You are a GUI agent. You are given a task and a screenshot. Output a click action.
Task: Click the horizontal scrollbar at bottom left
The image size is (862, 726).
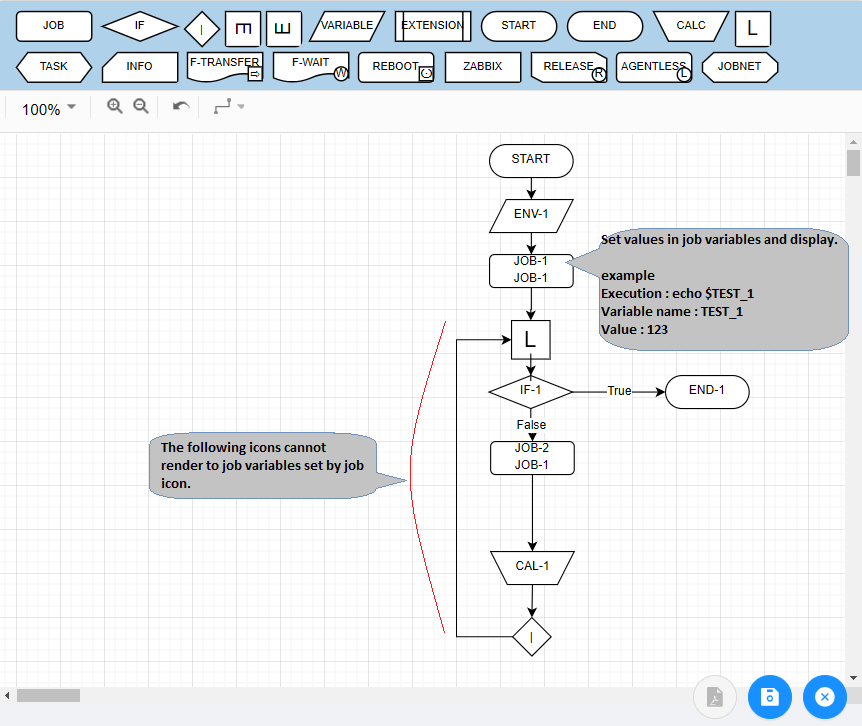[x=47, y=695]
